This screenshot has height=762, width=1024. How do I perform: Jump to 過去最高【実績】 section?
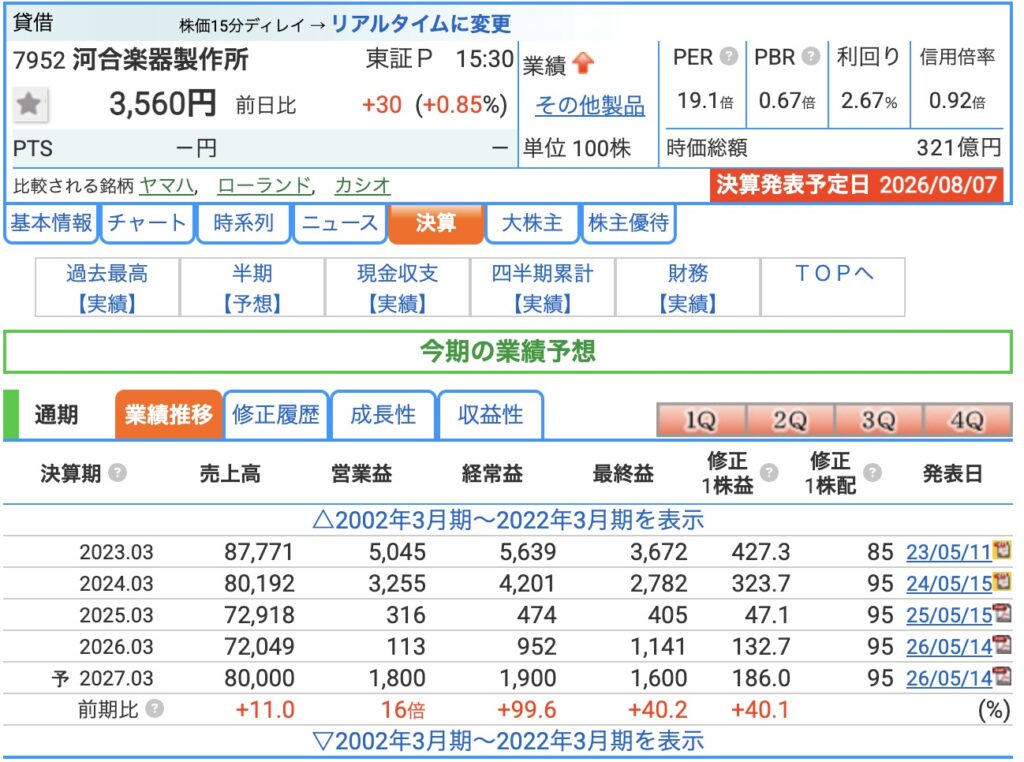tap(107, 287)
